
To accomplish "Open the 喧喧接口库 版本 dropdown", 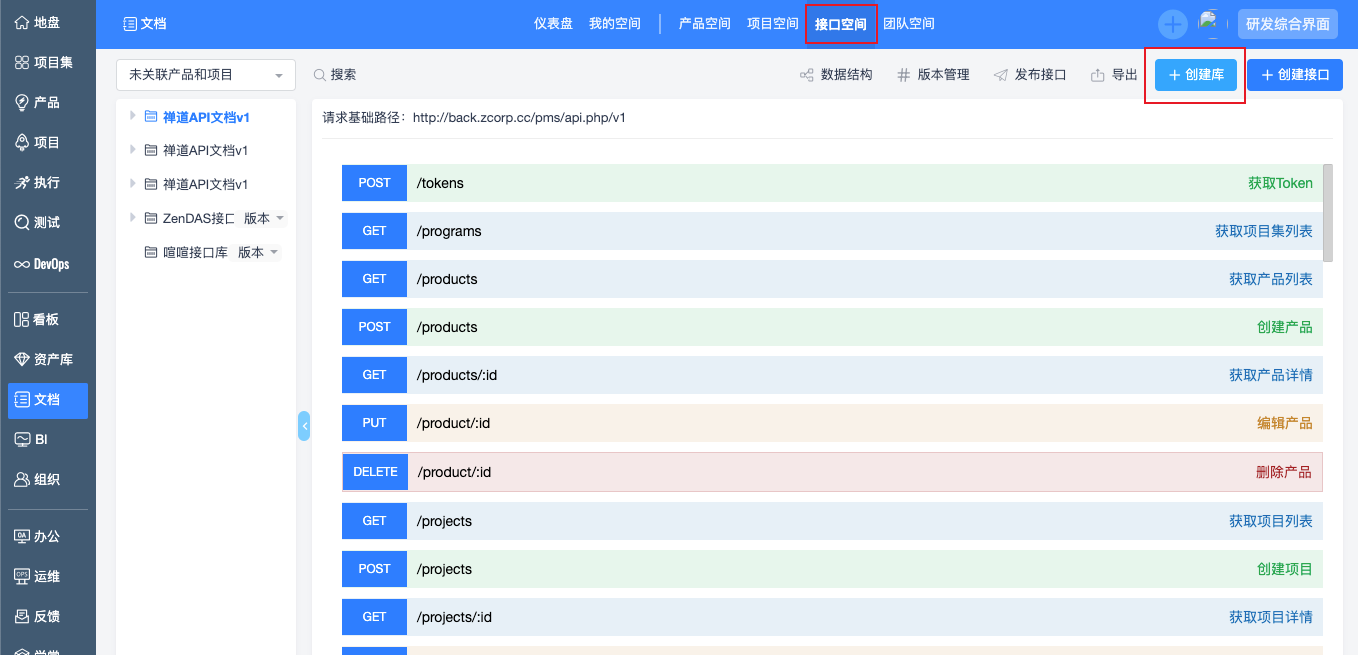I will [258, 253].
